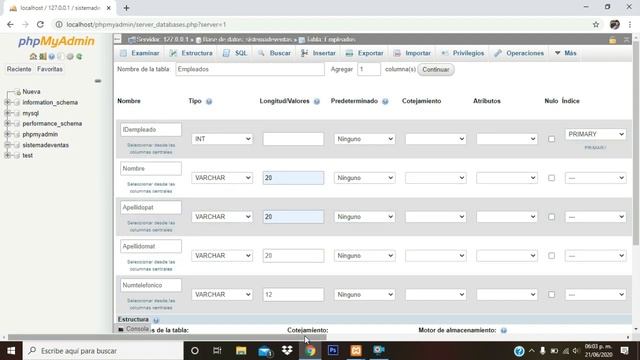Image resolution: width=640 pixels, height=360 pixels.
Task: Open Índice PRIMARY dropdown for IDempleado
Action: click(x=596, y=134)
